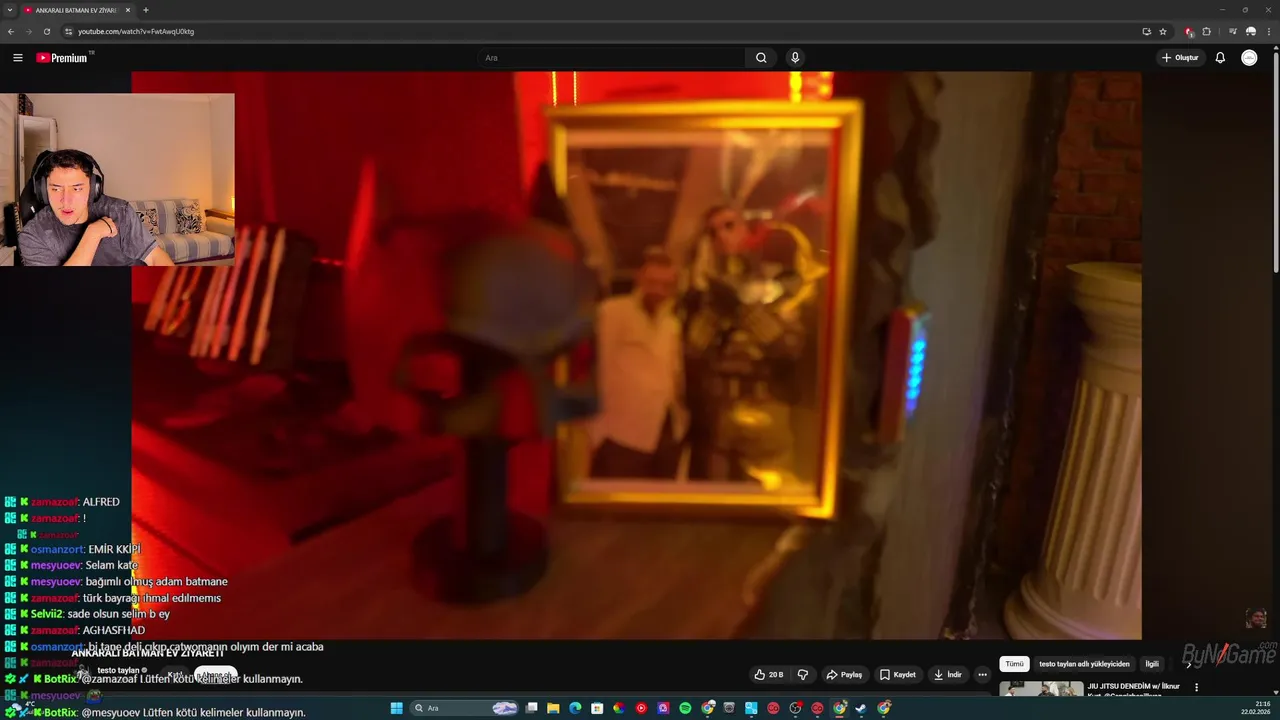The height and width of the screenshot is (720, 1280).
Task: Select the ANKARALI BATMAN EV ZİYARETİ tab
Action: 77,10
